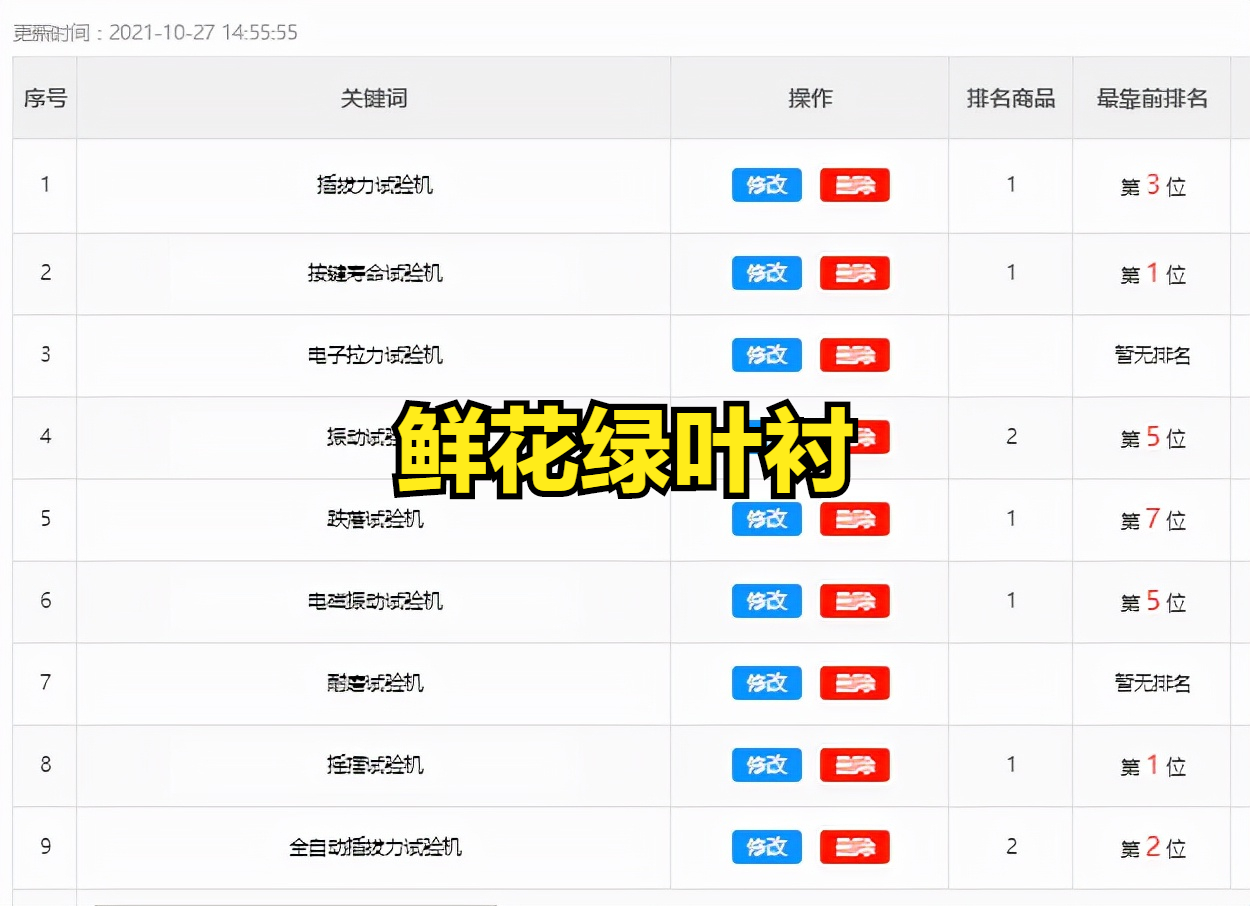Click the red delete button for 插拔力试验机
This screenshot has width=1250, height=906.
(x=855, y=185)
